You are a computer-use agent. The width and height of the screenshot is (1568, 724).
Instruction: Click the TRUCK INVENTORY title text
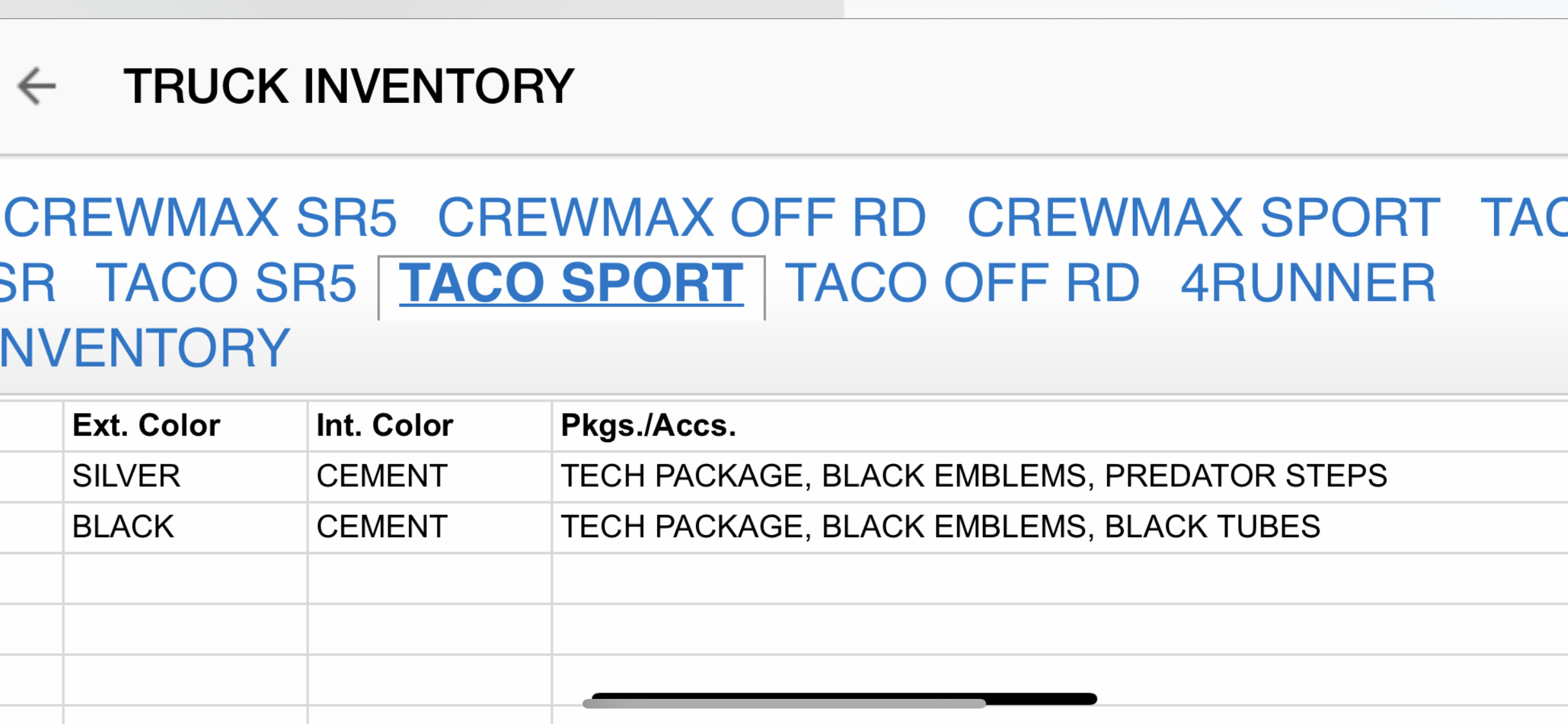(349, 86)
